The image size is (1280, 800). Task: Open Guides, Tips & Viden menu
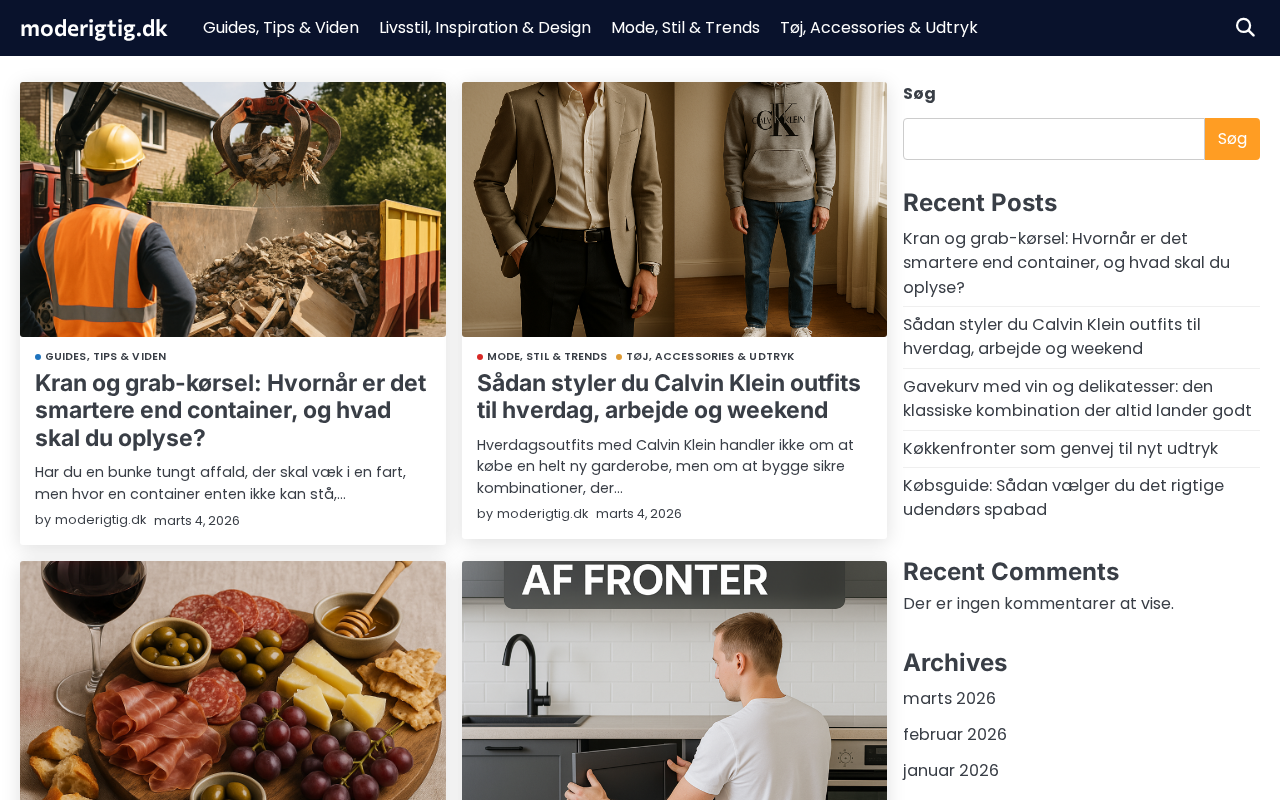point(281,28)
